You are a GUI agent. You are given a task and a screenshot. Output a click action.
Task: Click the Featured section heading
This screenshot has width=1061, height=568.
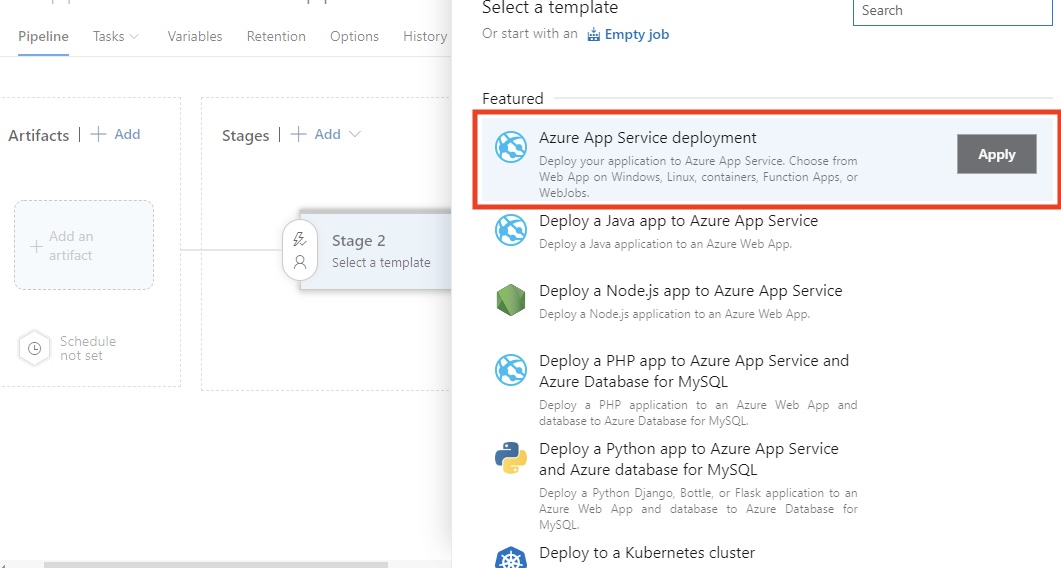513,99
